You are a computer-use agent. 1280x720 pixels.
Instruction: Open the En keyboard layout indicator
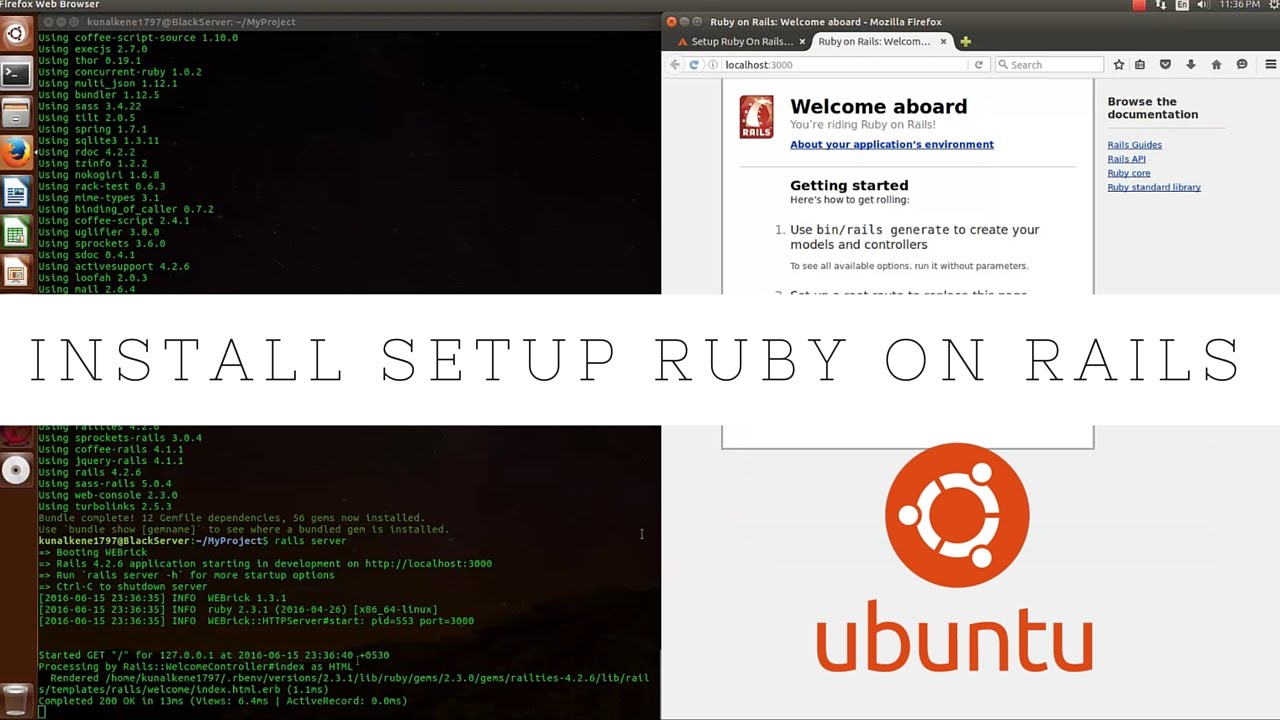[1182, 5]
